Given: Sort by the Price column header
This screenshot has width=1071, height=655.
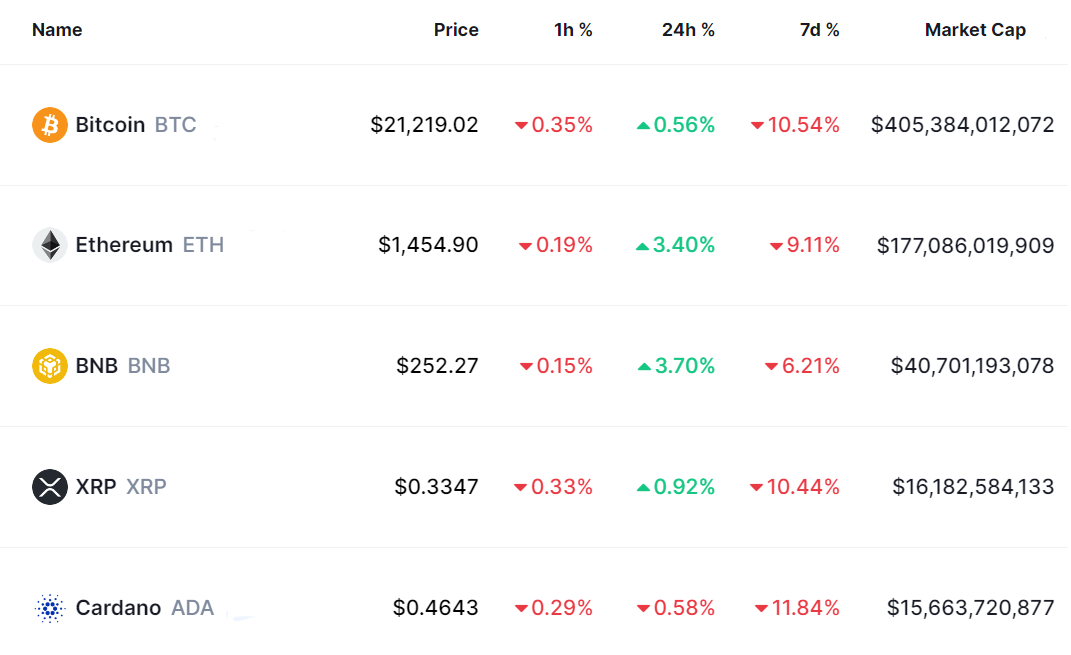Looking at the screenshot, I should point(456,30).
